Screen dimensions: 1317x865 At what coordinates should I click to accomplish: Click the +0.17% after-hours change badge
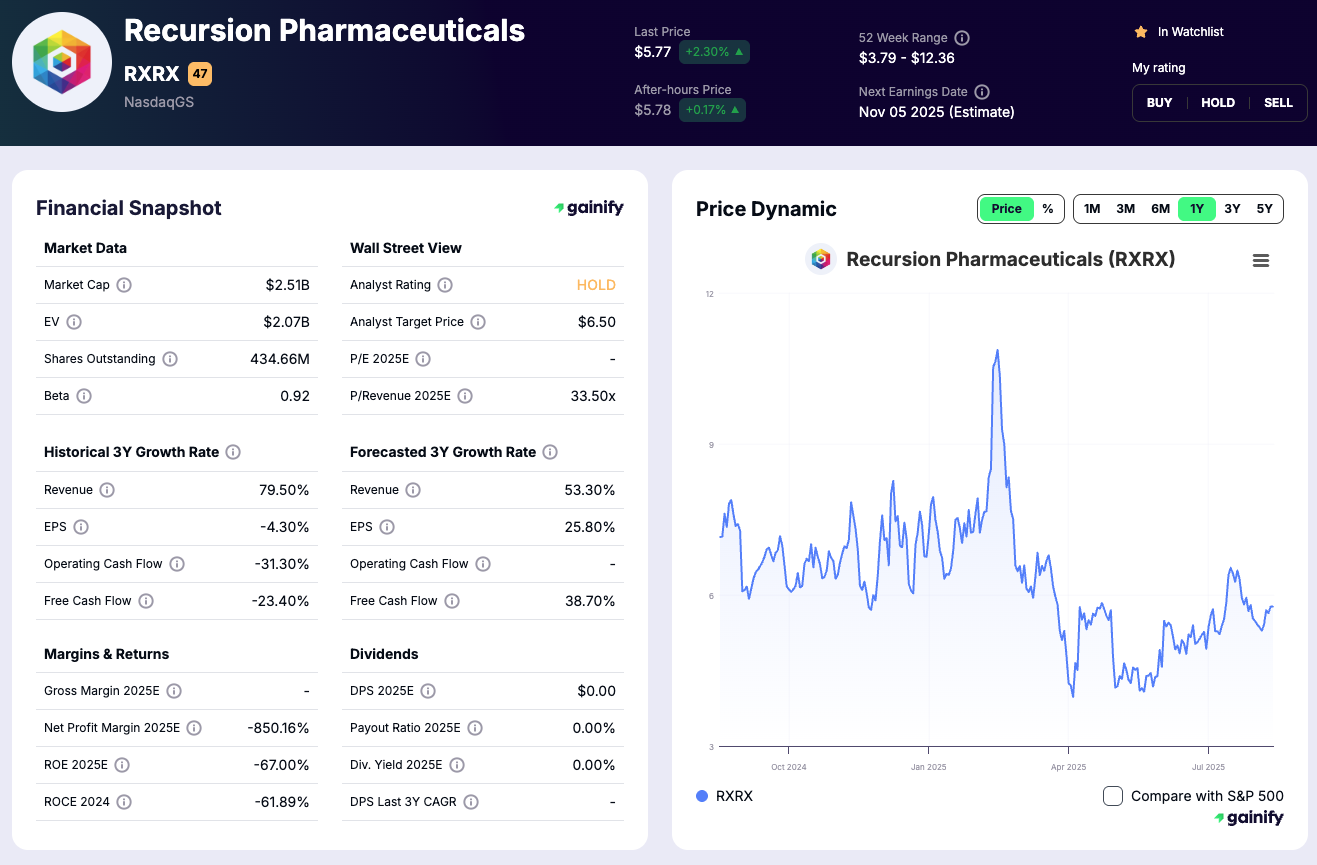pyautogui.click(x=712, y=110)
